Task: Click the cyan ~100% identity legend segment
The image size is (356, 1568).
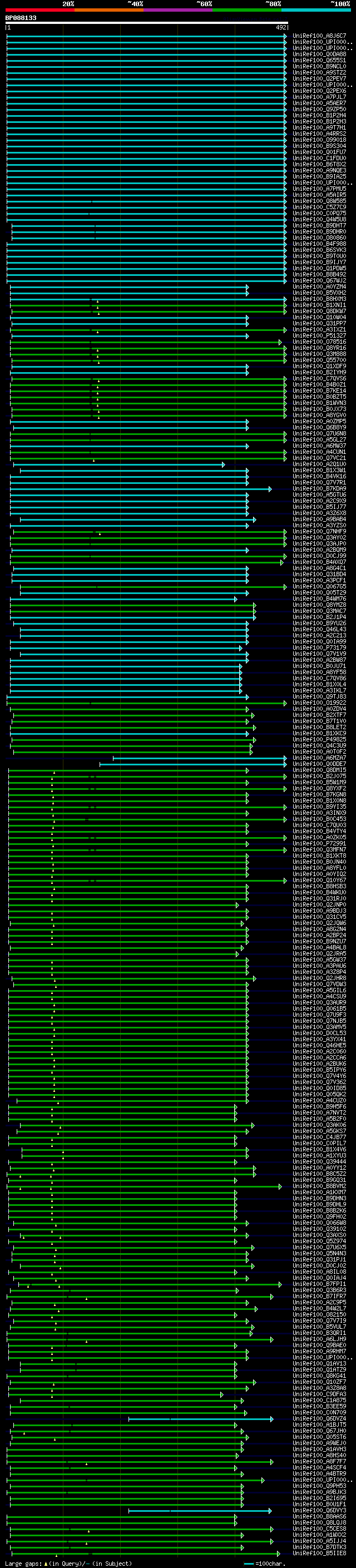Action: tap(317, 11)
